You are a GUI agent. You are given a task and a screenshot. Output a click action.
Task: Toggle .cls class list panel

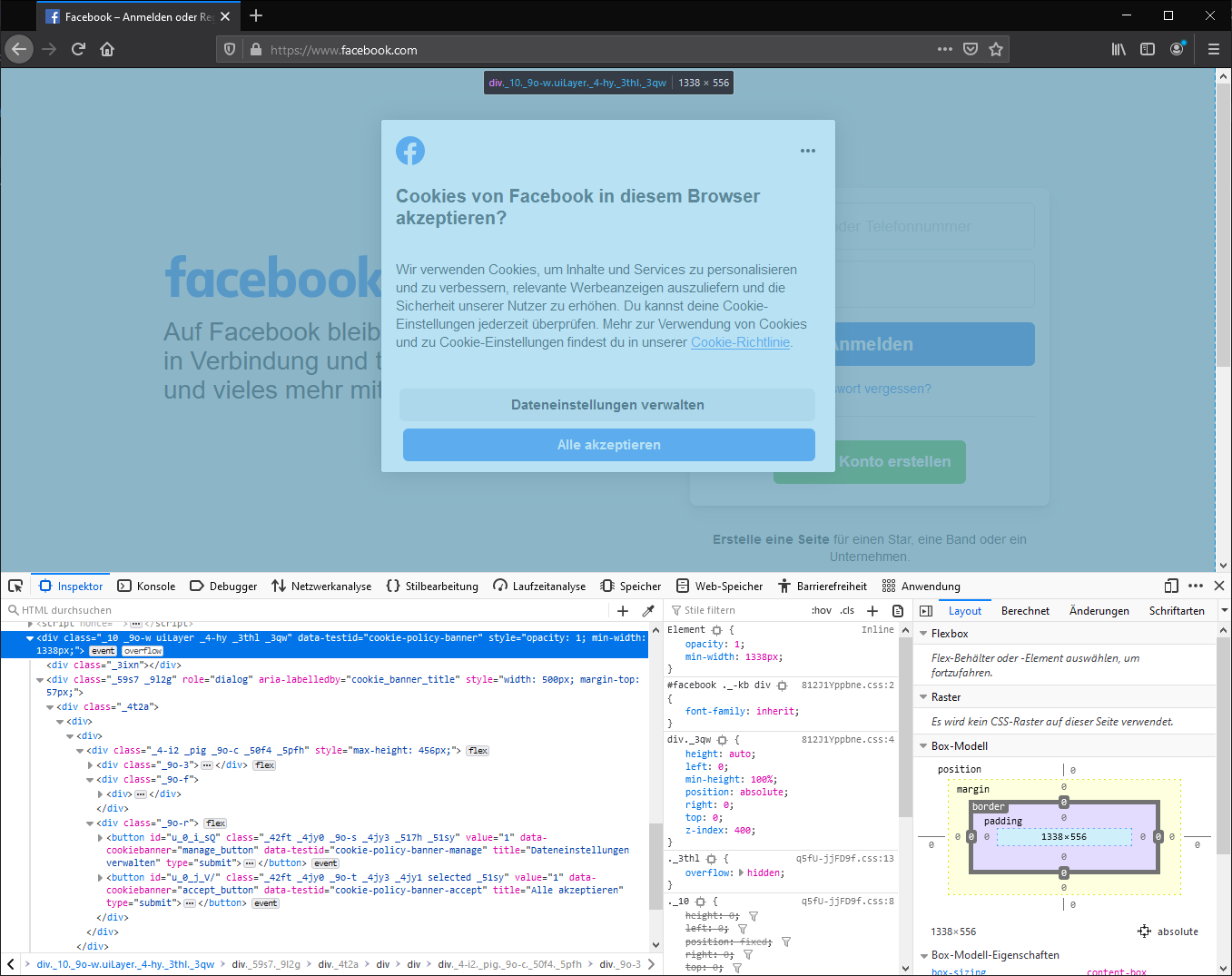(847, 611)
